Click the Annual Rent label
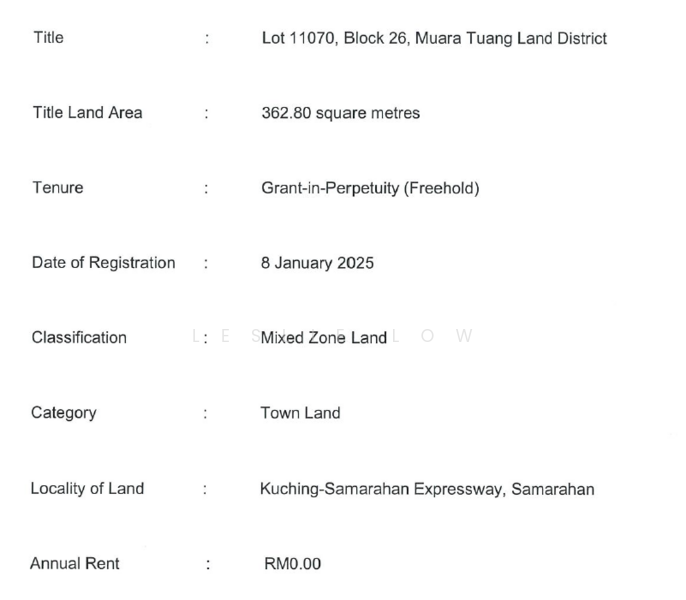Image resolution: width=686 pixels, height=600 pixels. coord(75,564)
